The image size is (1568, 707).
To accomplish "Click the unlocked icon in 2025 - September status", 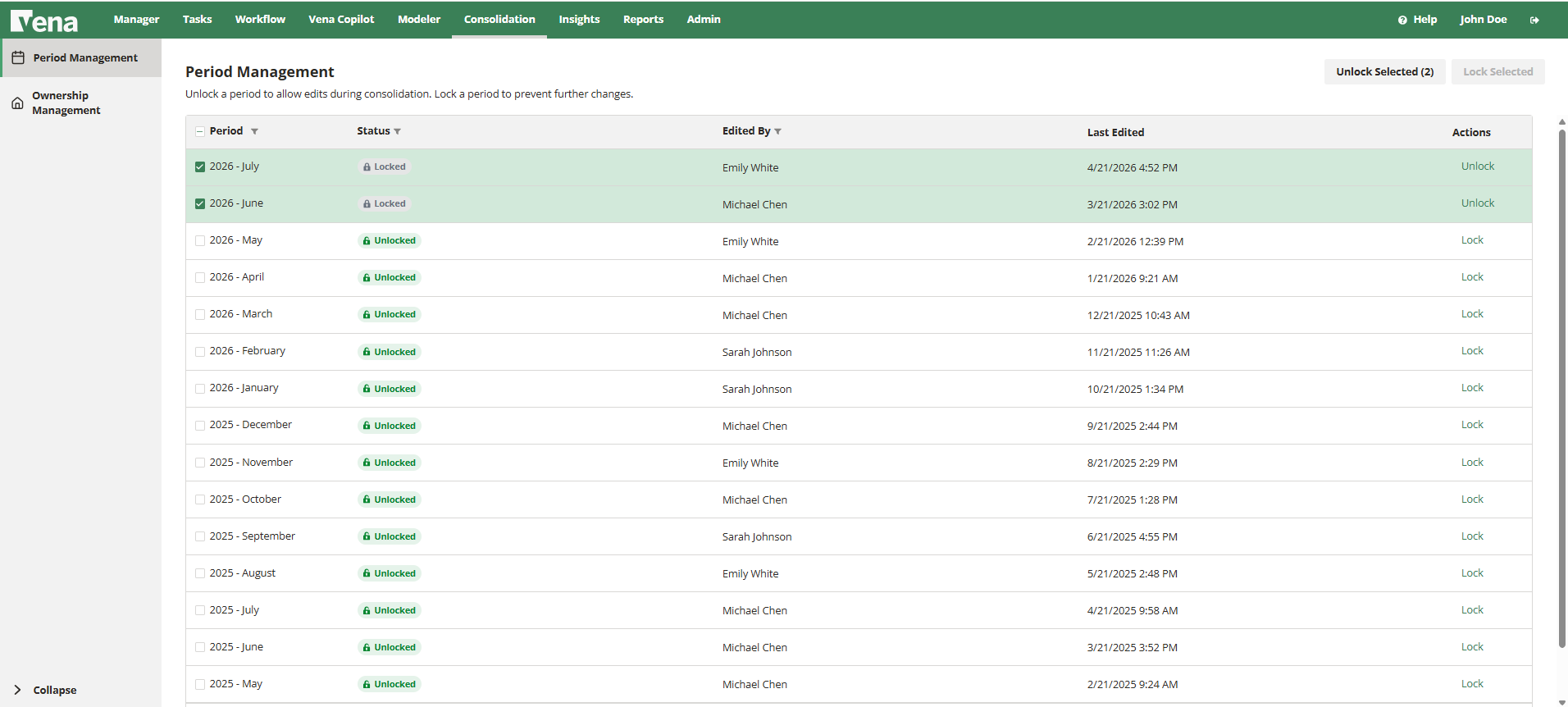I will click(367, 536).
